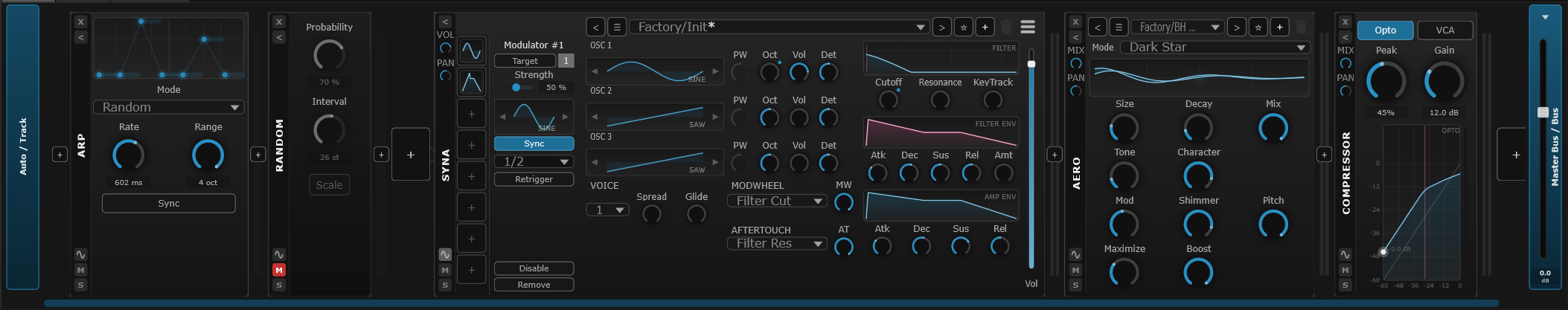1568x310 pixels.
Task: Open AERO modulation wave icon
Action: [1075, 255]
